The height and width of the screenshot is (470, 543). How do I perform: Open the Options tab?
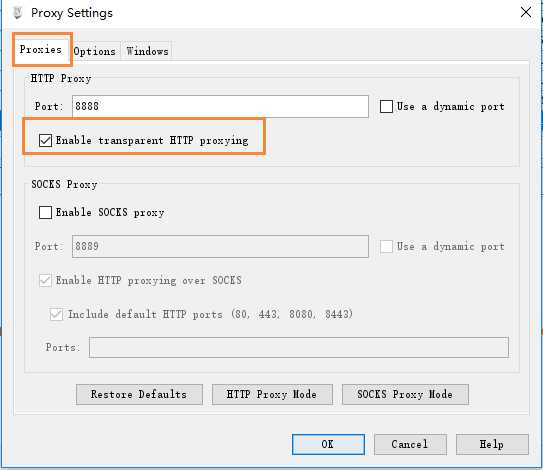95,52
